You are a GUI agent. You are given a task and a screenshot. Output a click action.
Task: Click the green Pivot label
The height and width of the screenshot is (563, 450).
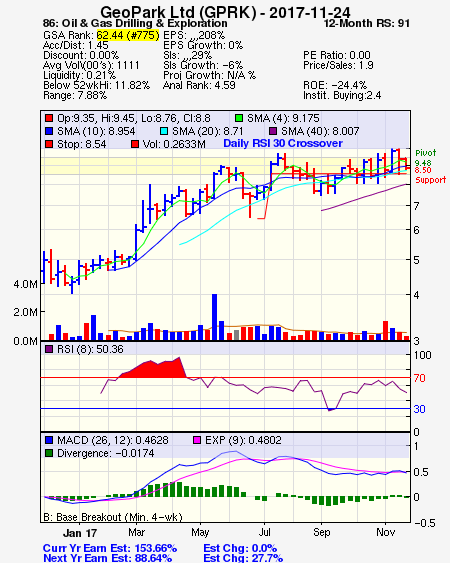tap(426, 153)
